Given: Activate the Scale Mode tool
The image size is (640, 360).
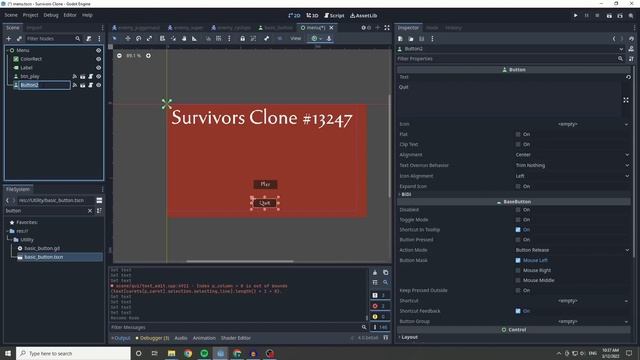Looking at the screenshot, I should coord(149,38).
